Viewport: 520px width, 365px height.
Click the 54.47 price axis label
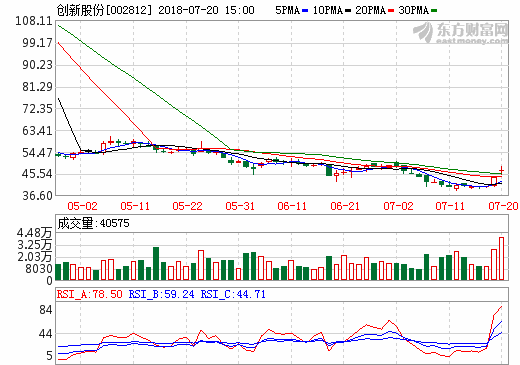37,153
